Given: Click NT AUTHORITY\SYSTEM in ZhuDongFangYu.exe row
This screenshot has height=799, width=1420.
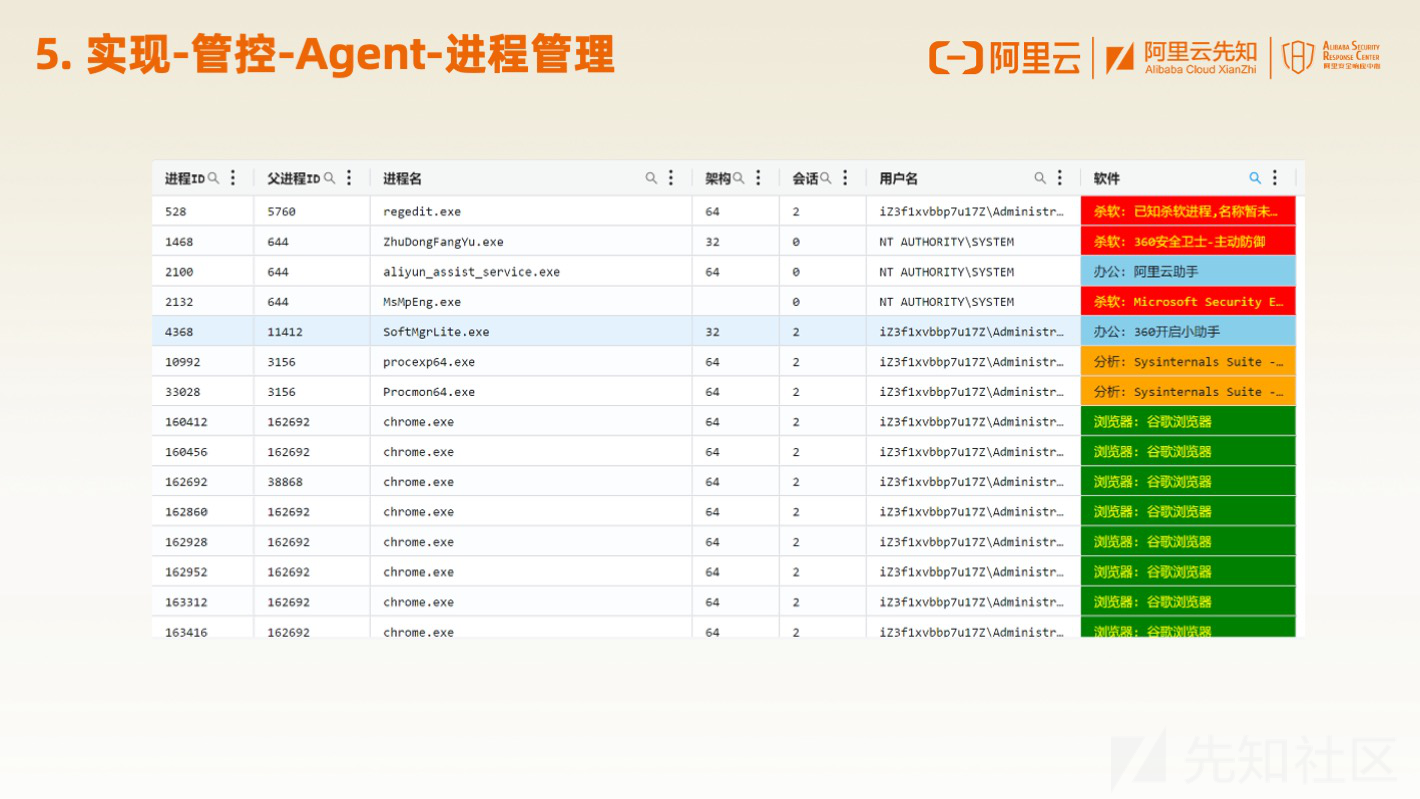Looking at the screenshot, I should click(x=947, y=242).
